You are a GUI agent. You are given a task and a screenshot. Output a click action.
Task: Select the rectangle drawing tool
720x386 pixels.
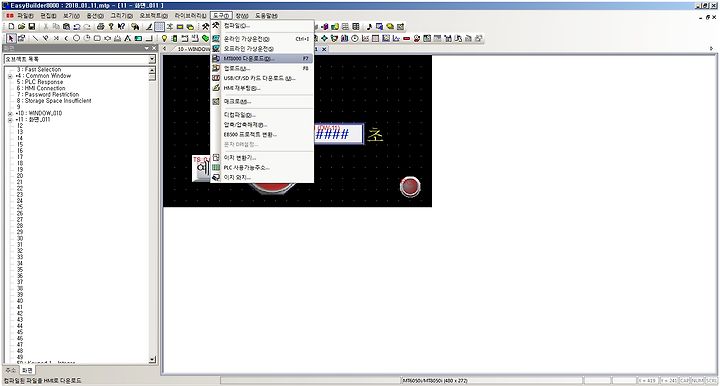point(97,39)
